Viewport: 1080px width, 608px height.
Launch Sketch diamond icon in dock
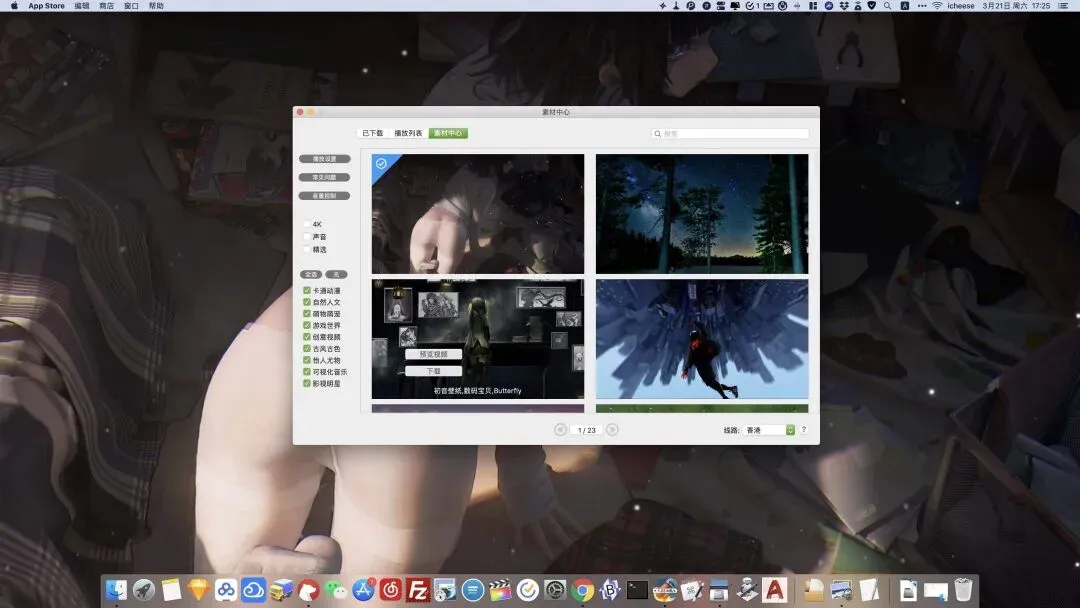[x=198, y=589]
